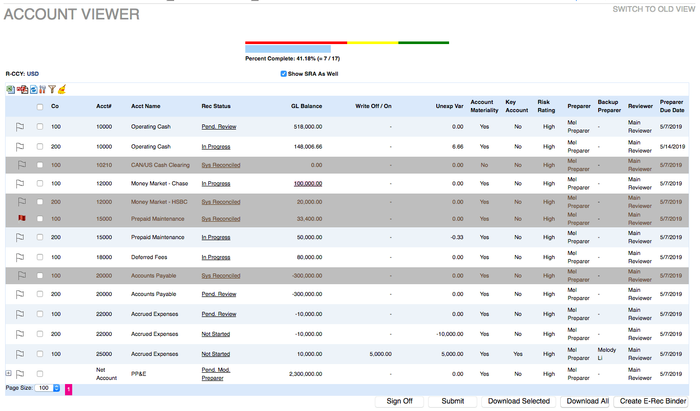Check the select-all checkbox in table header
Image resolution: width=700 pixels, height=411 pixels.
coord(40,106)
